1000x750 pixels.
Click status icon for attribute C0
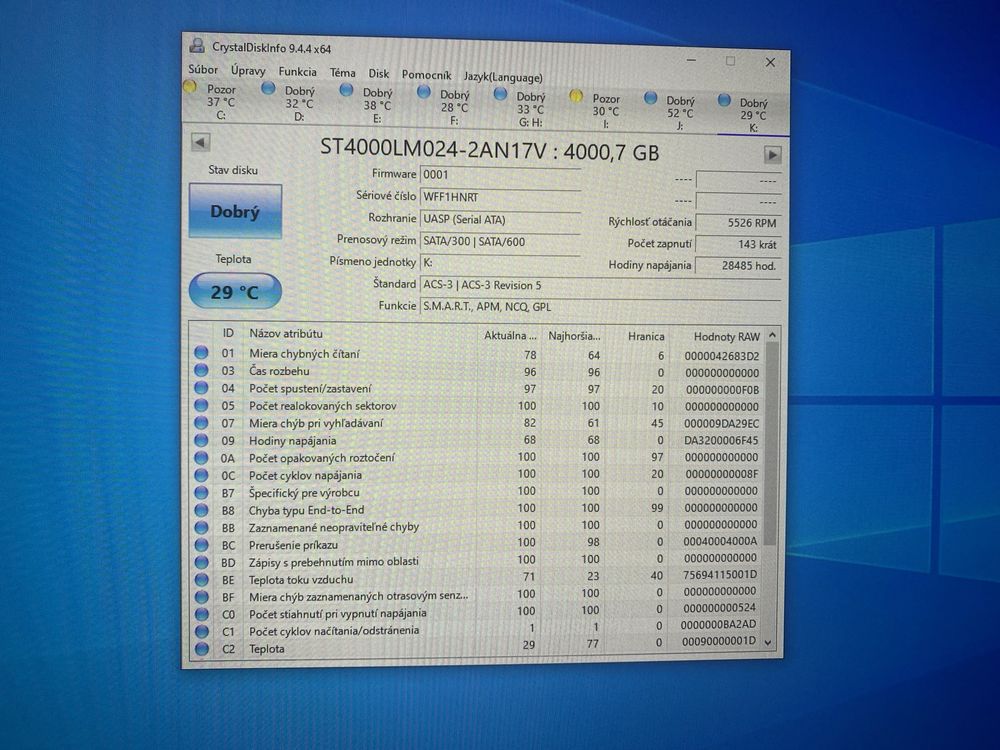[x=202, y=614]
